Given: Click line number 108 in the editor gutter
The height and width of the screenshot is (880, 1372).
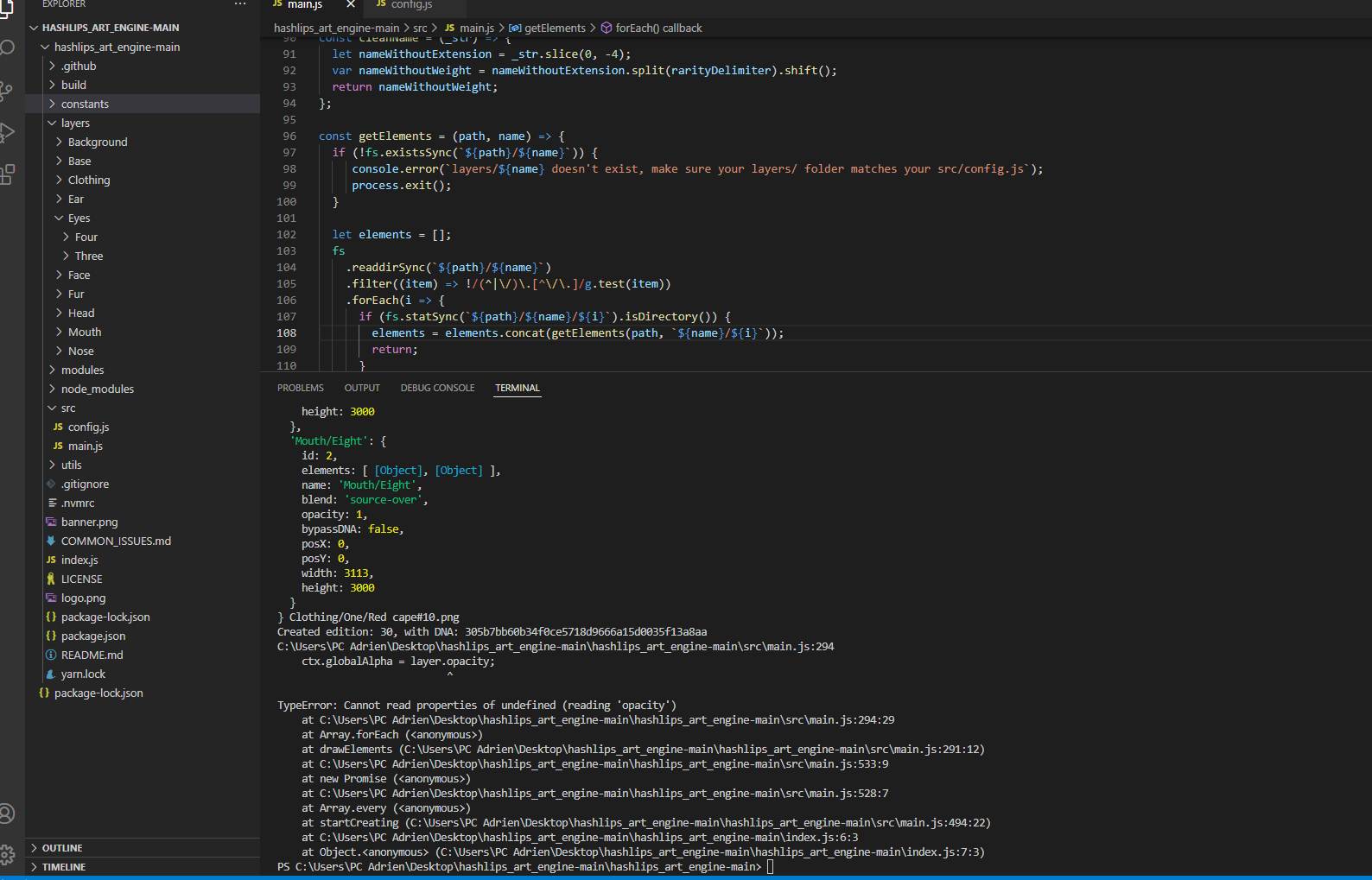Looking at the screenshot, I should pyautogui.click(x=286, y=332).
